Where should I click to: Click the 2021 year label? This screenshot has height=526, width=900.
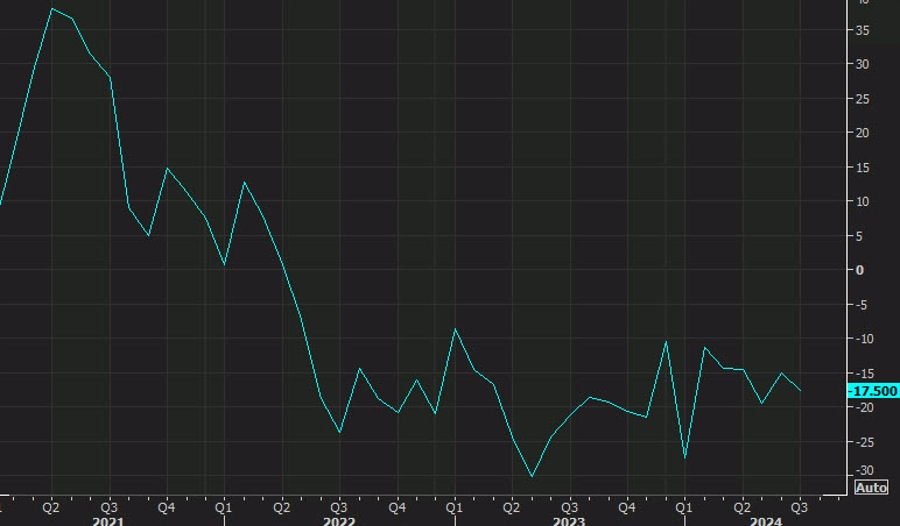[108, 521]
